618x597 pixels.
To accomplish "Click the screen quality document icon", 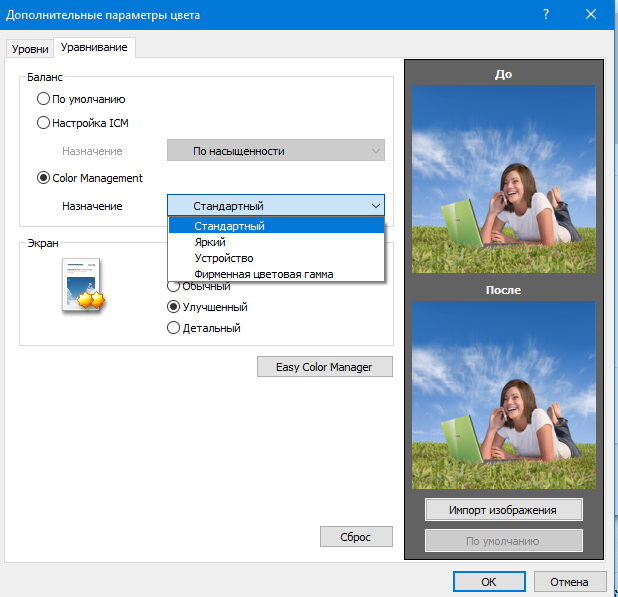I will 84,285.
